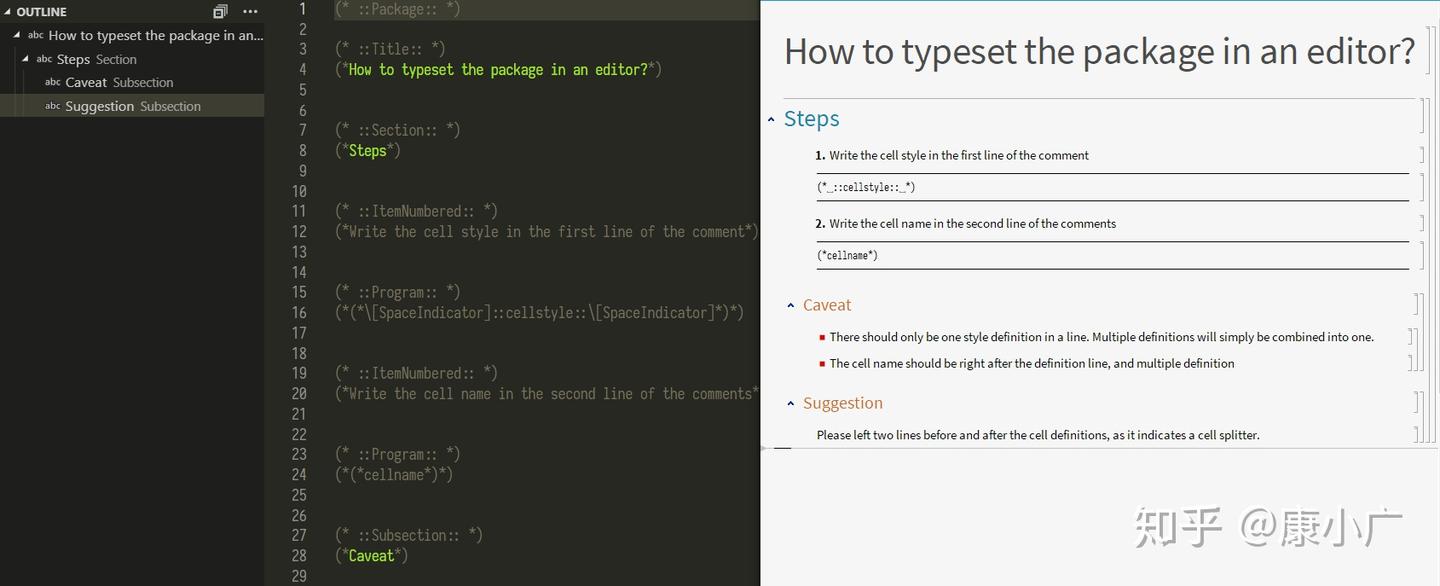Click the '(*Caveat*)' code line in the editor
The height and width of the screenshot is (586, 1440).
371,556
